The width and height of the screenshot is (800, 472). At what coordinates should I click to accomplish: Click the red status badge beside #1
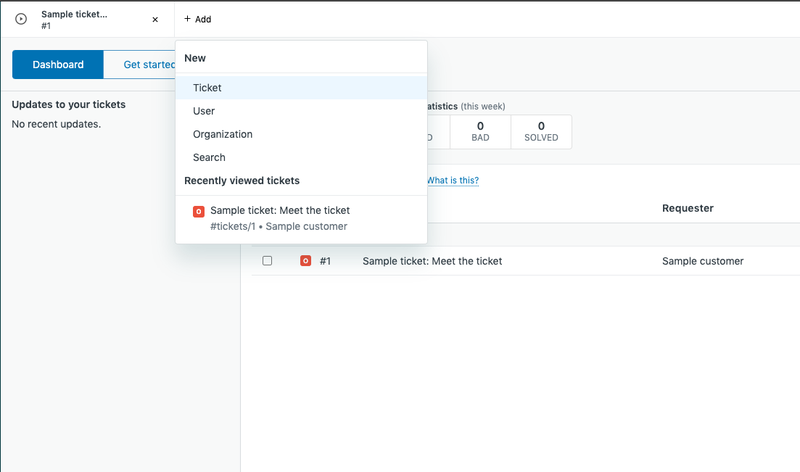pyautogui.click(x=306, y=261)
